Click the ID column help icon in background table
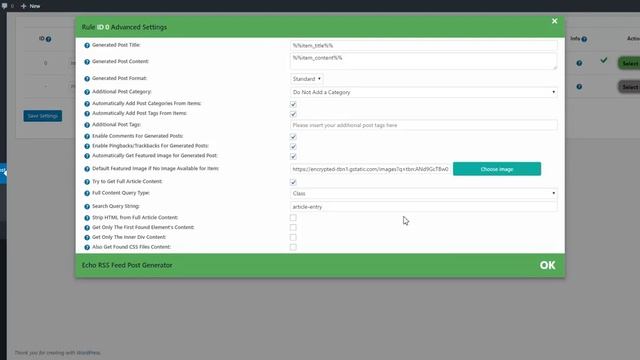 click(49, 39)
